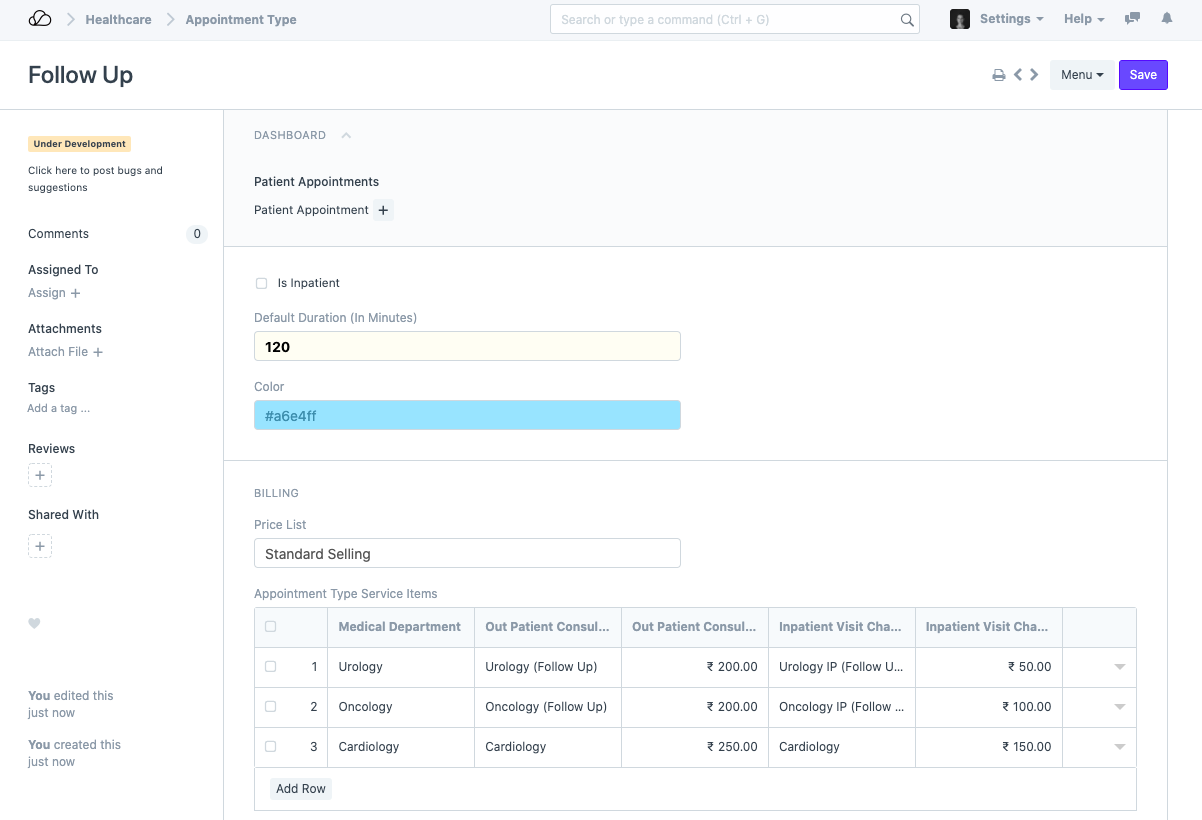
Task: Click the print icon in header
Action: (998, 75)
